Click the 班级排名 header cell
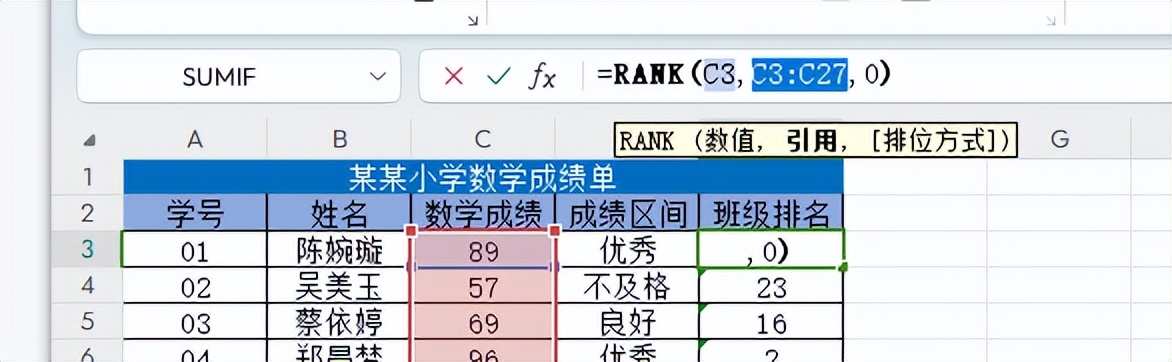The height and width of the screenshot is (362, 1172). coord(771,213)
